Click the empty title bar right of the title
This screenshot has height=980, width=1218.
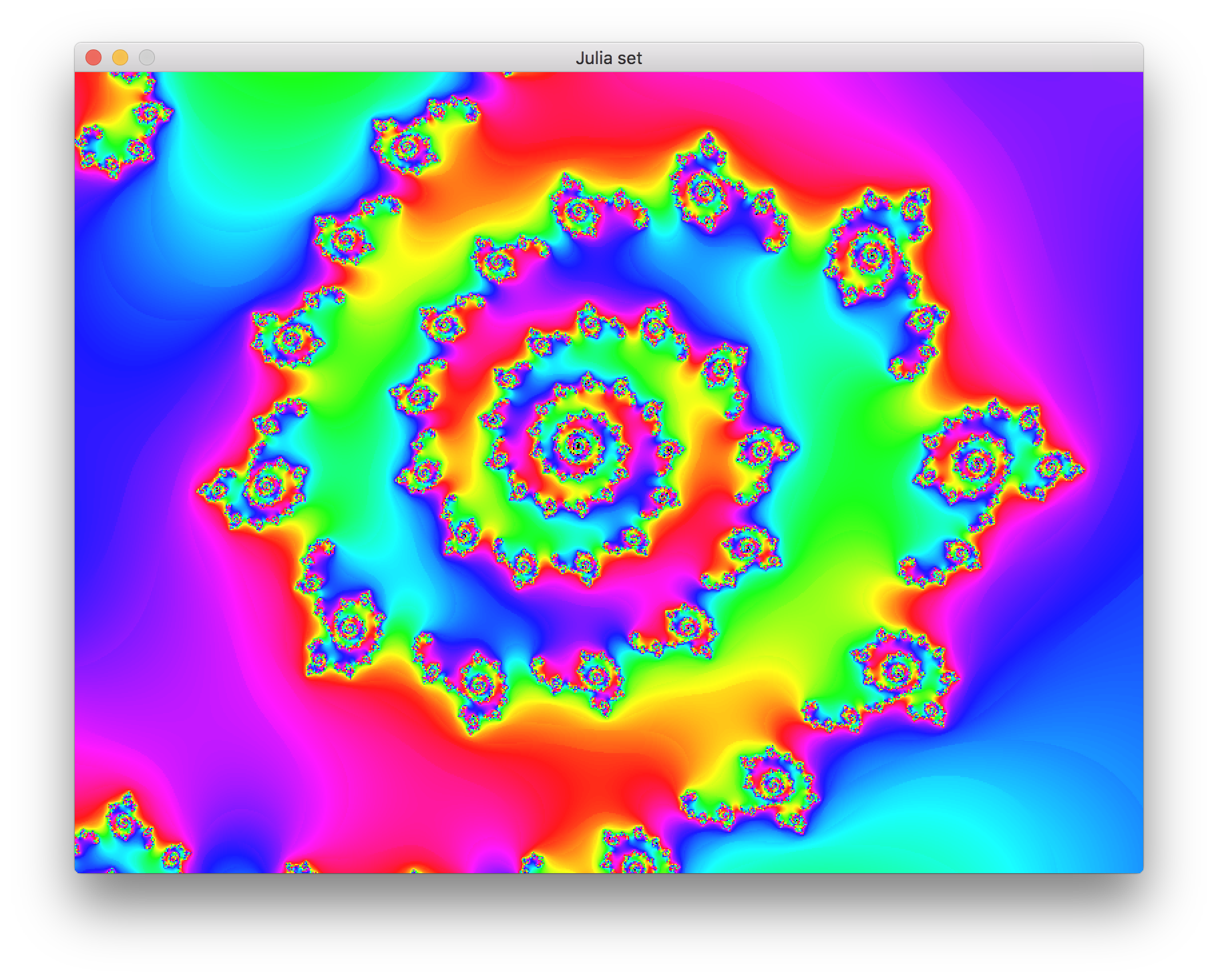868,58
